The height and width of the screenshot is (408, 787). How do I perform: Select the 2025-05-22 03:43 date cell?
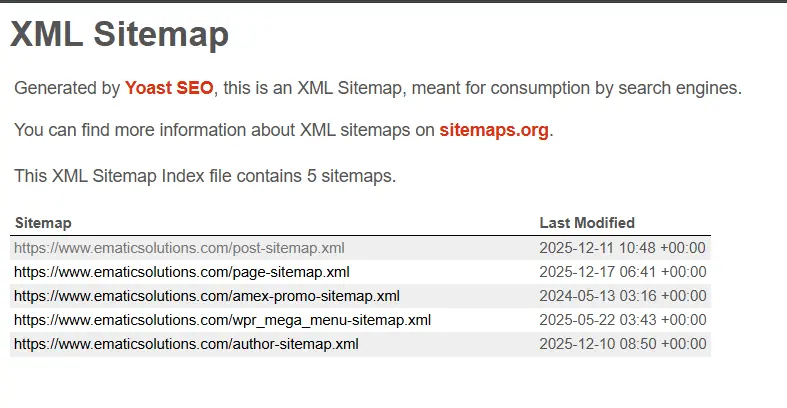coord(622,320)
